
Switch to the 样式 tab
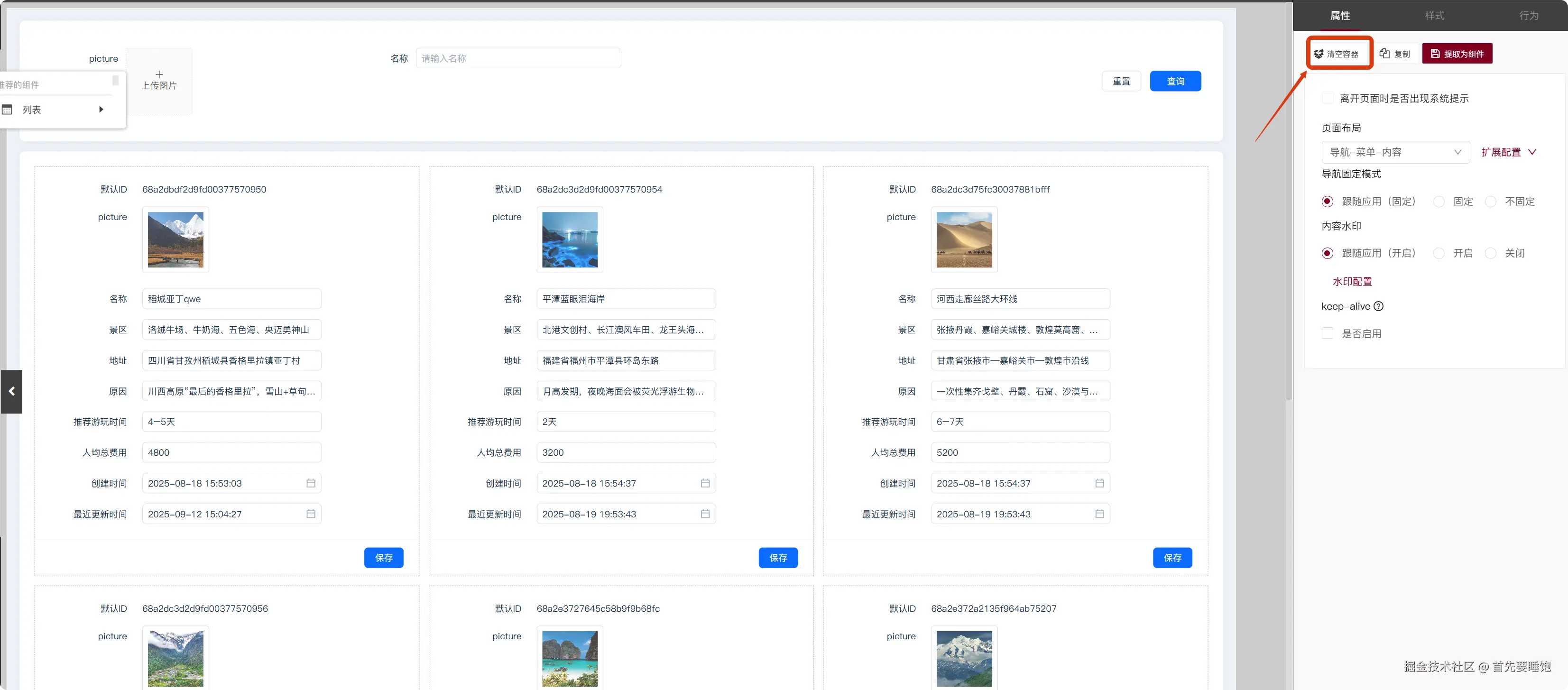(x=1434, y=16)
